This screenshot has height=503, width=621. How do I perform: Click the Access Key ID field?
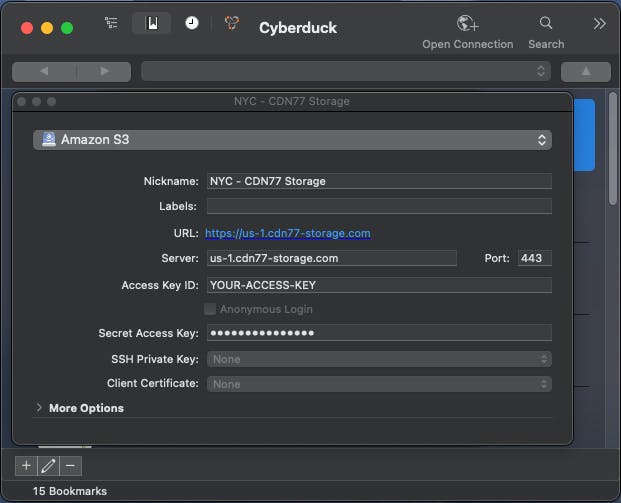[x=379, y=285]
